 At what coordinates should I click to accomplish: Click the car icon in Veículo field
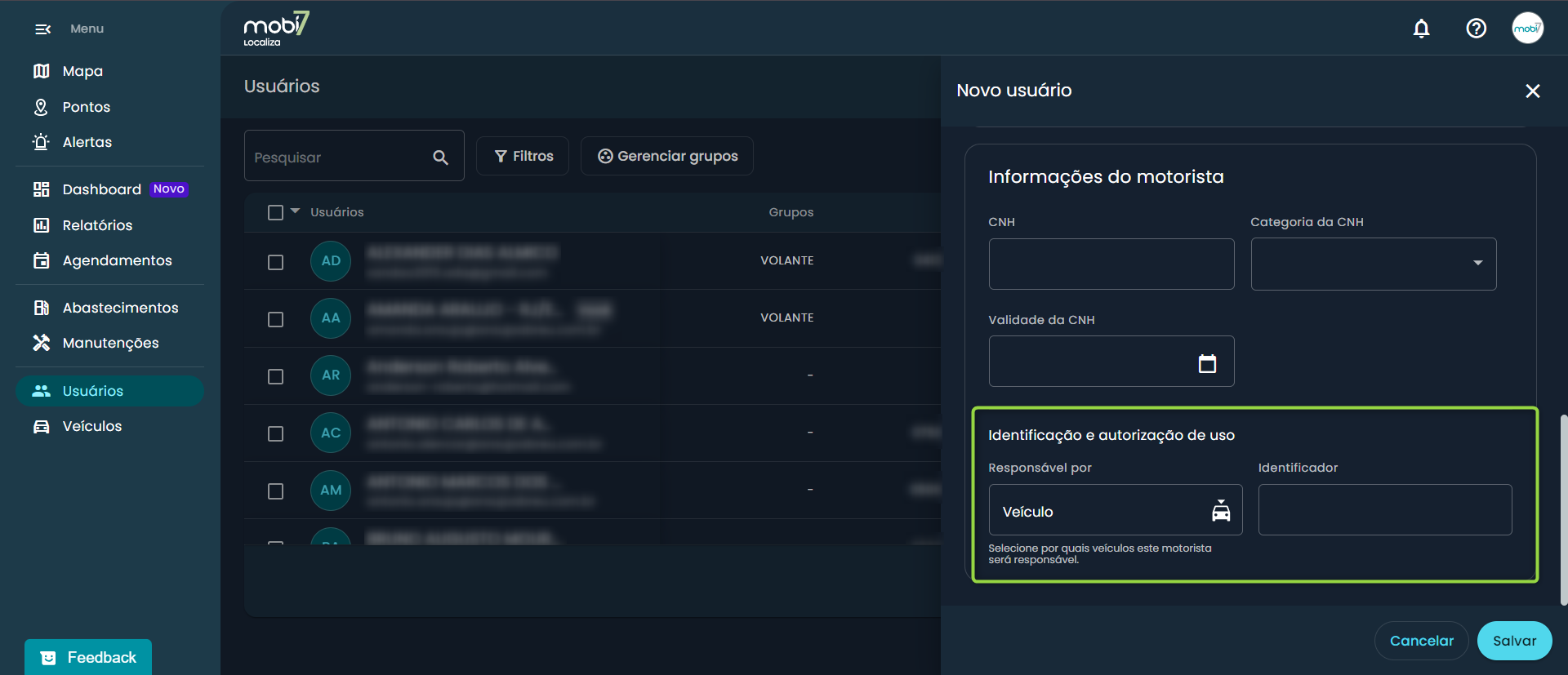1221,511
